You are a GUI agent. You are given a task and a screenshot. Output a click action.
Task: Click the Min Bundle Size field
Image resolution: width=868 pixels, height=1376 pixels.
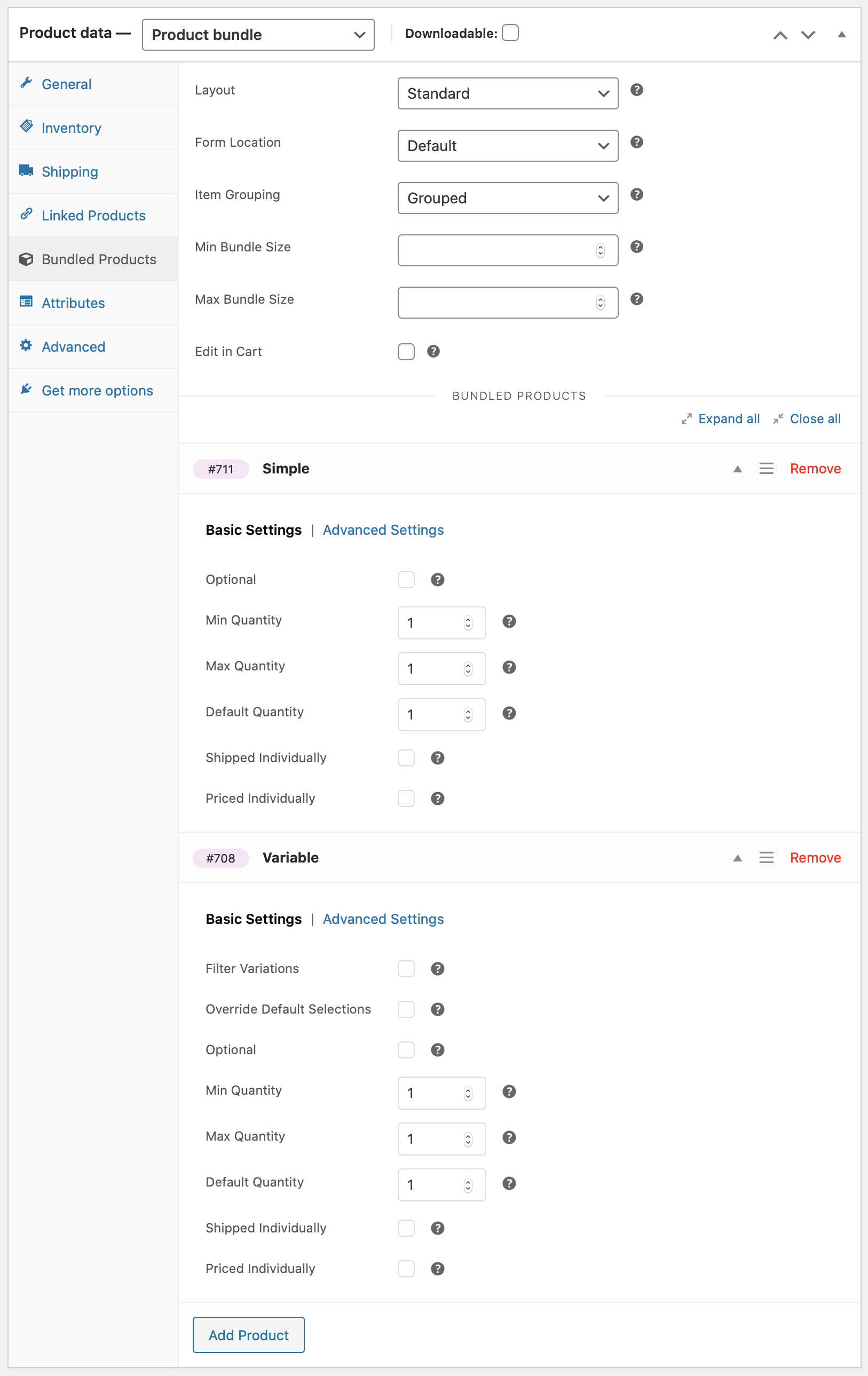pyautogui.click(x=508, y=250)
